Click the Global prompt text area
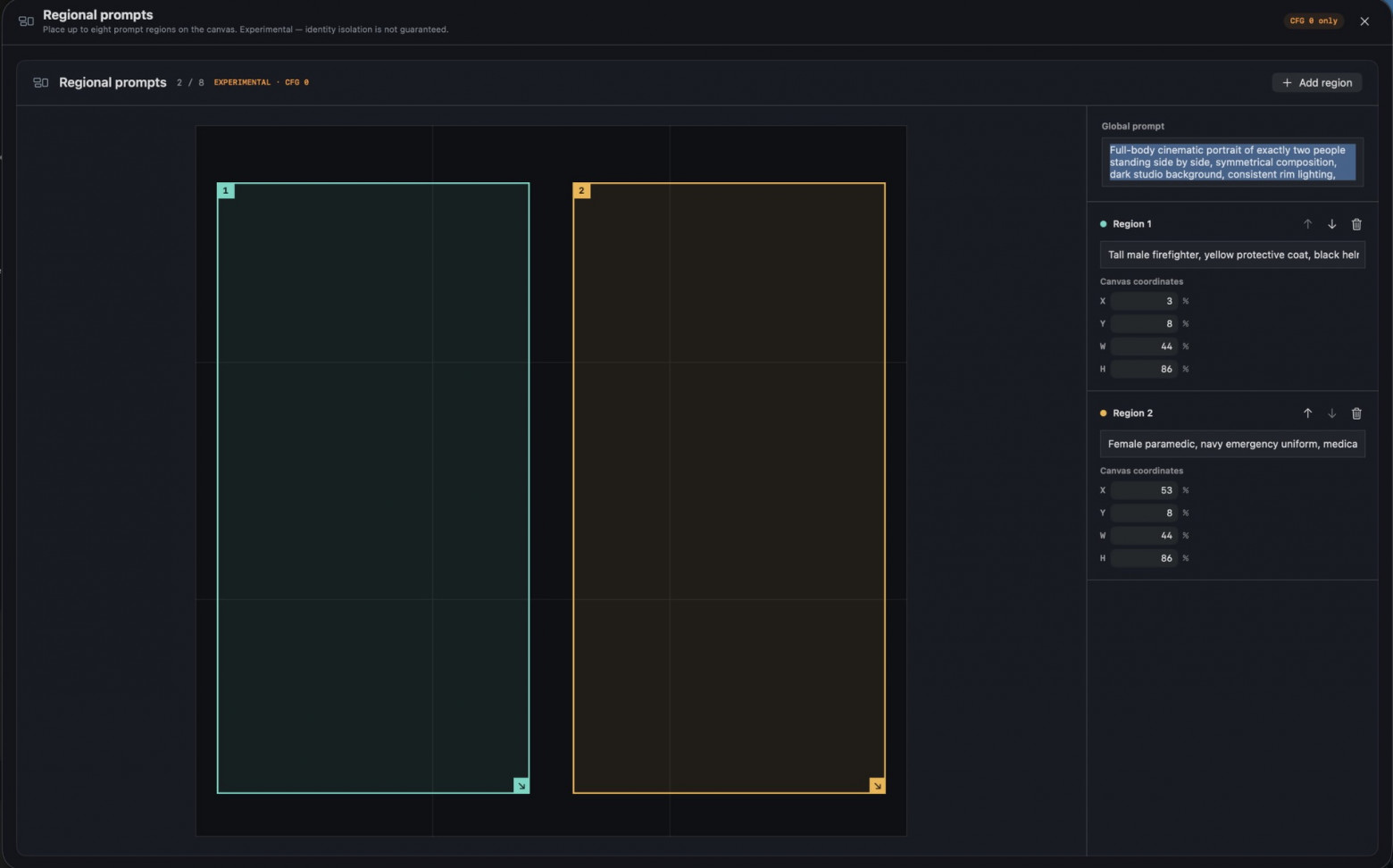This screenshot has height=868, width=1393. 1232,163
